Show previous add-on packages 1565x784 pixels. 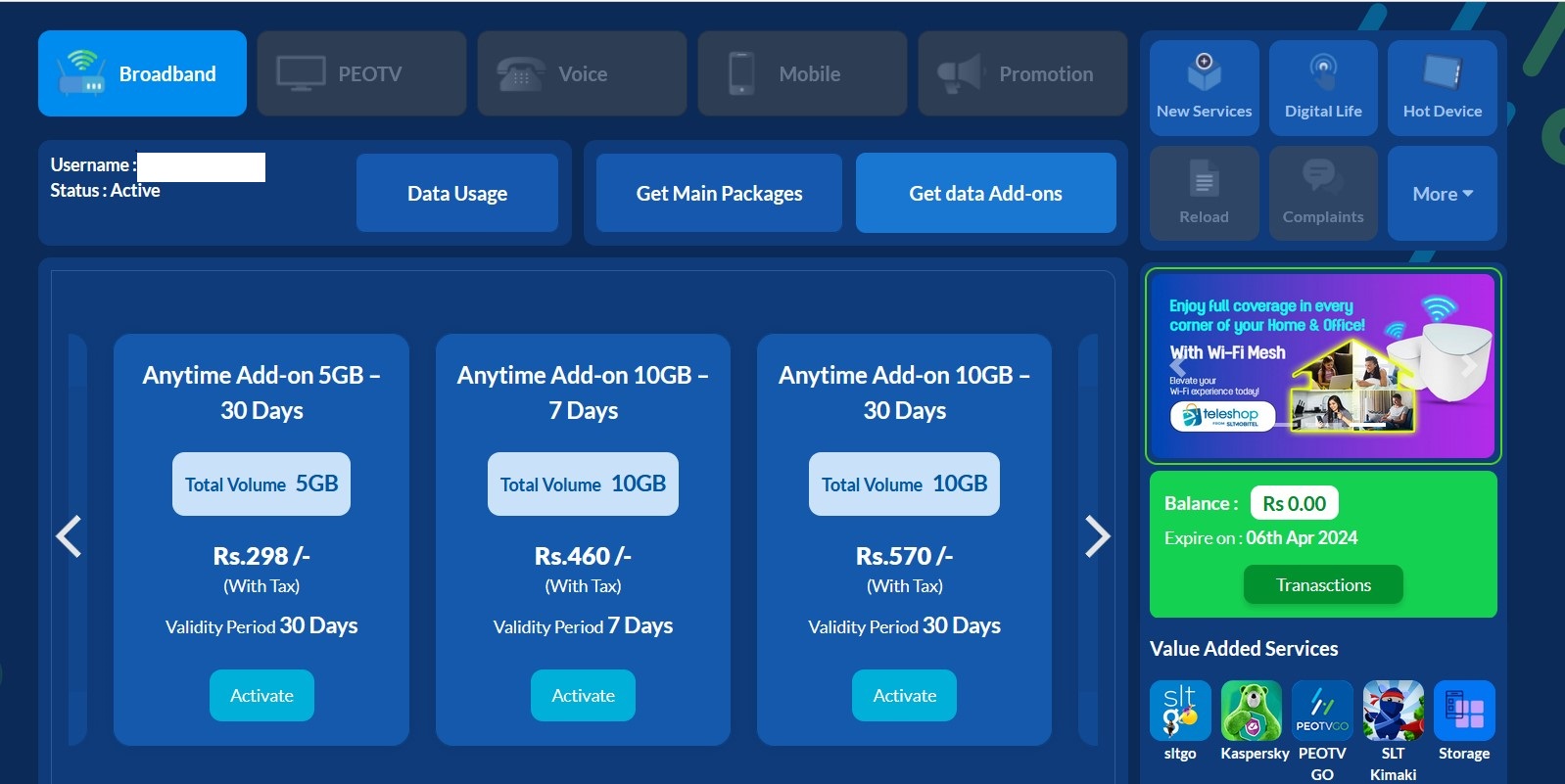(69, 536)
